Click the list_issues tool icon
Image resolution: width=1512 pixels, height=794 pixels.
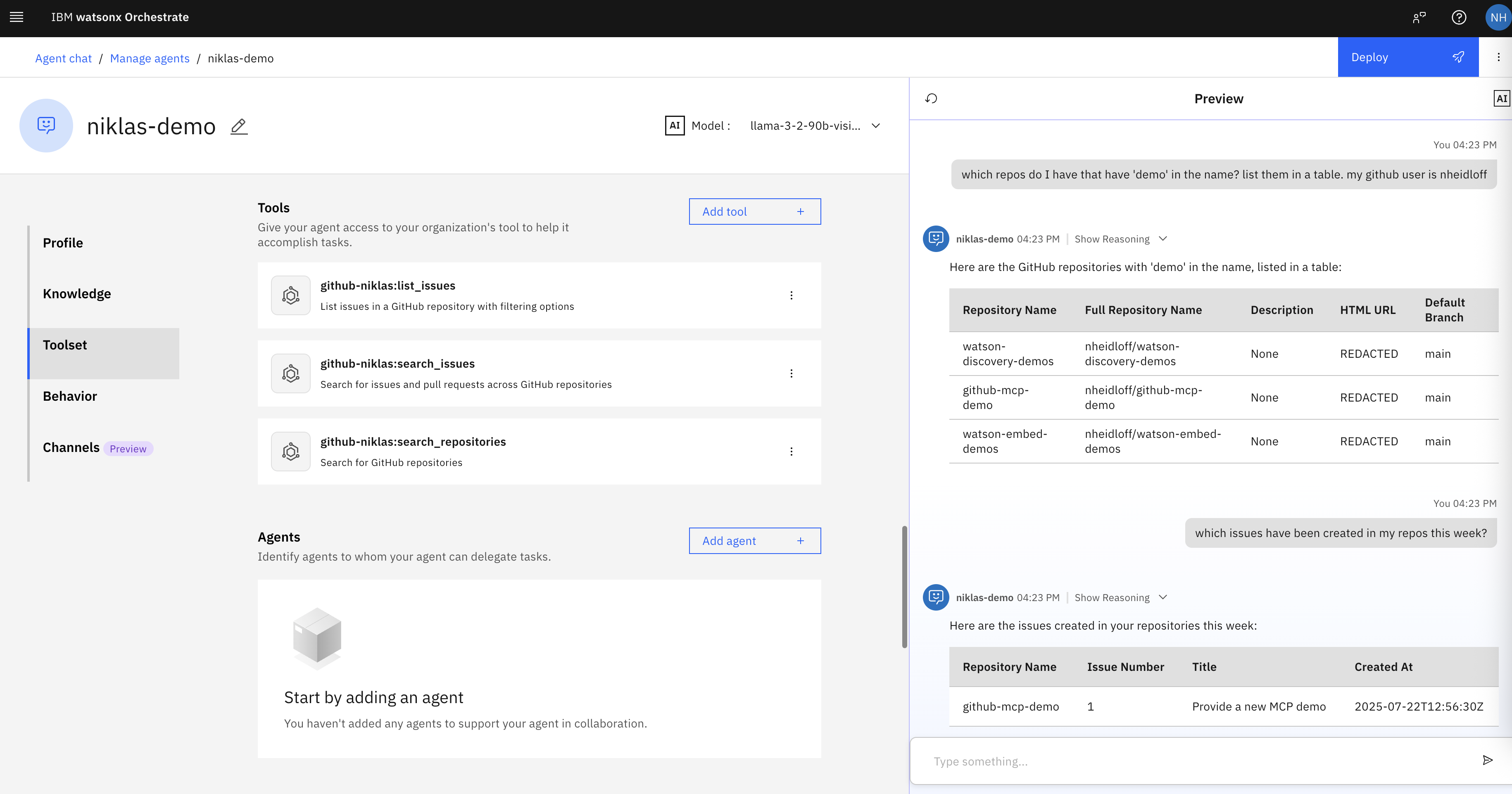point(290,295)
